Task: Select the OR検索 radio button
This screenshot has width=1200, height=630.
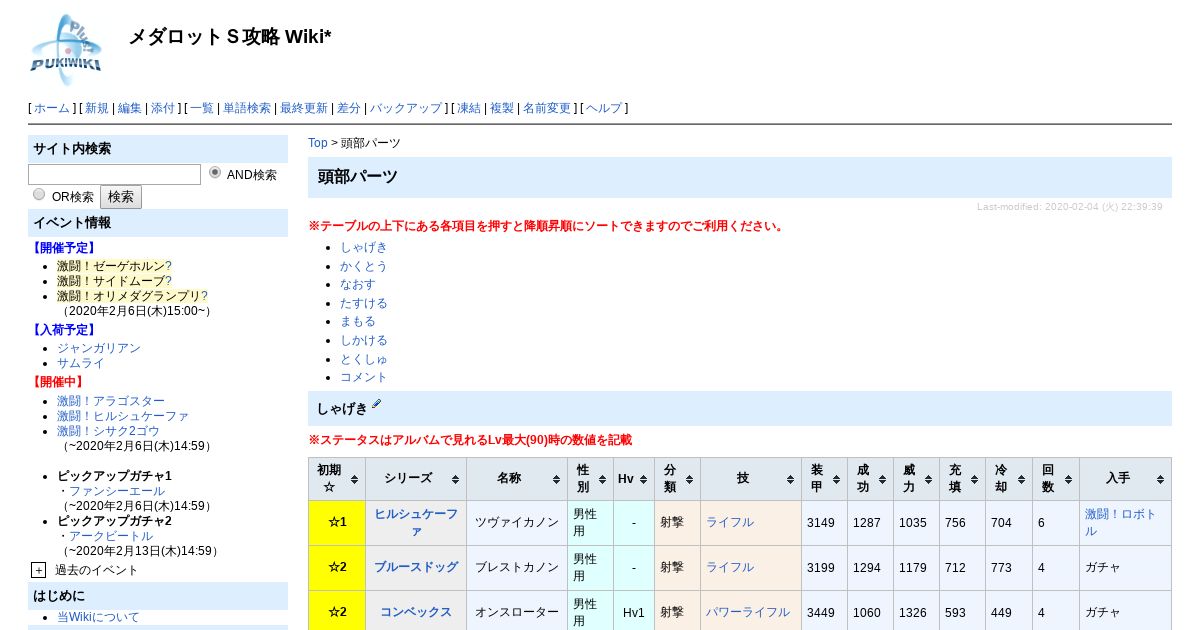Action: click(x=39, y=194)
